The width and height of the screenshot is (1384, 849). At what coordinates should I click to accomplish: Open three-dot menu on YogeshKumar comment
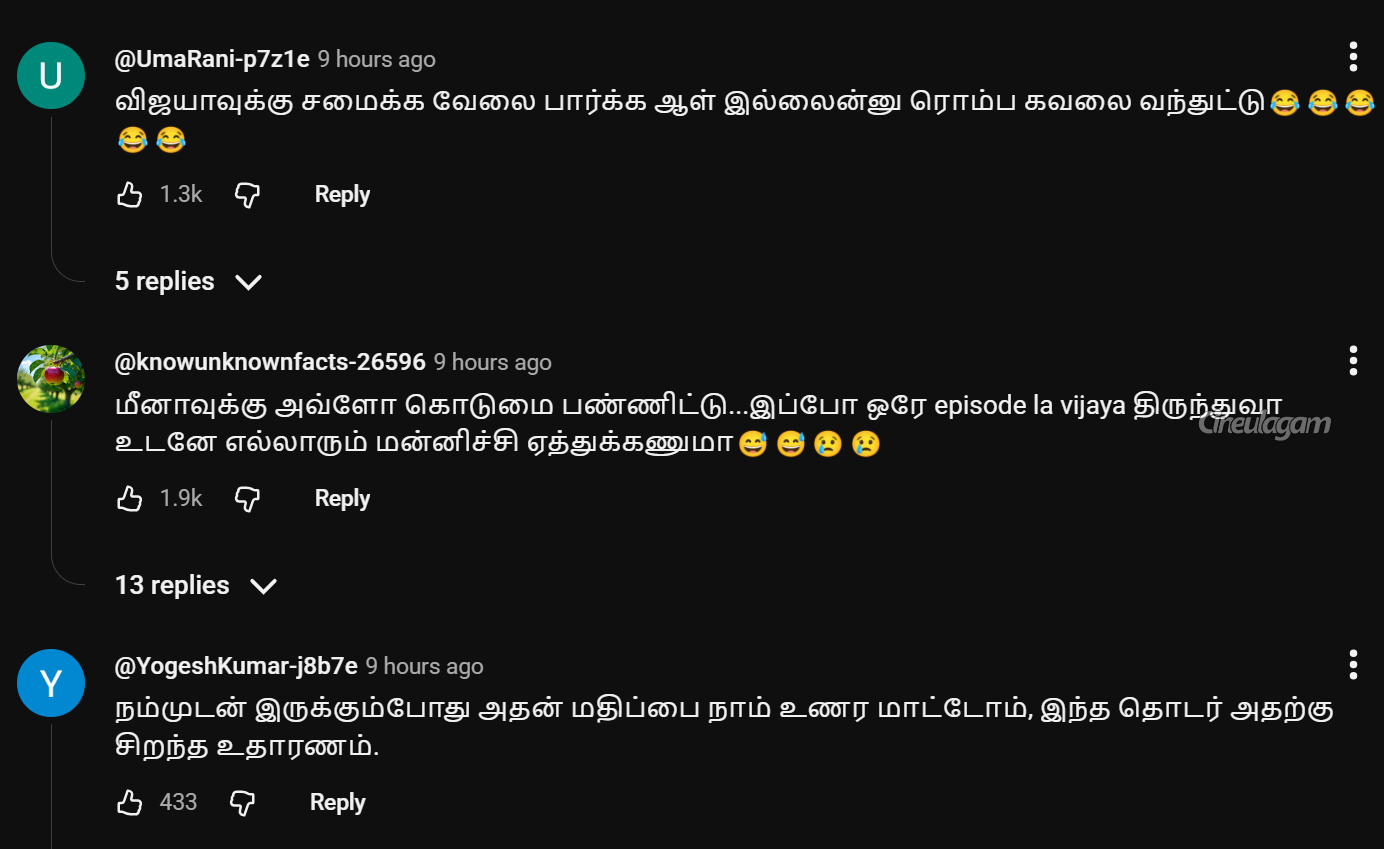[1353, 664]
